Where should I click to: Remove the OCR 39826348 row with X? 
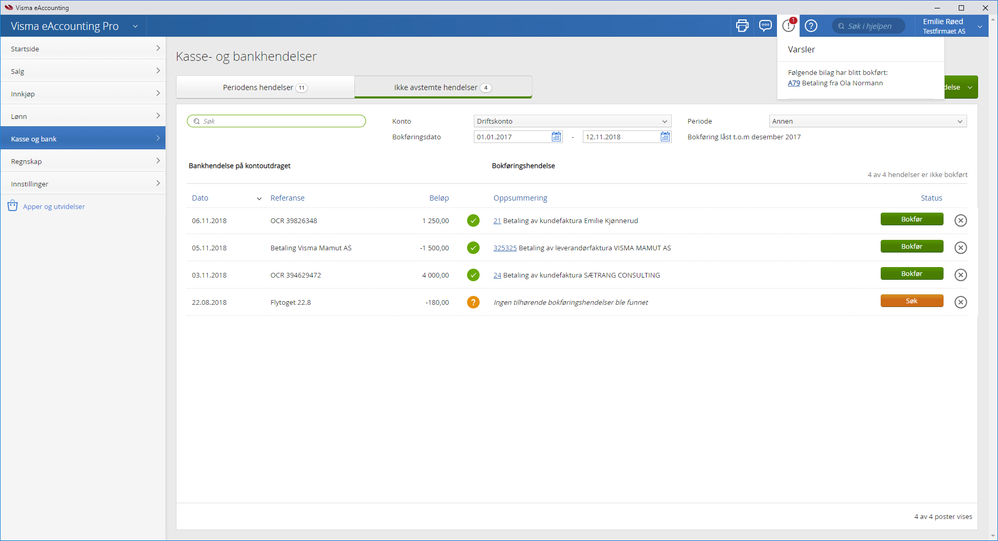pos(960,220)
